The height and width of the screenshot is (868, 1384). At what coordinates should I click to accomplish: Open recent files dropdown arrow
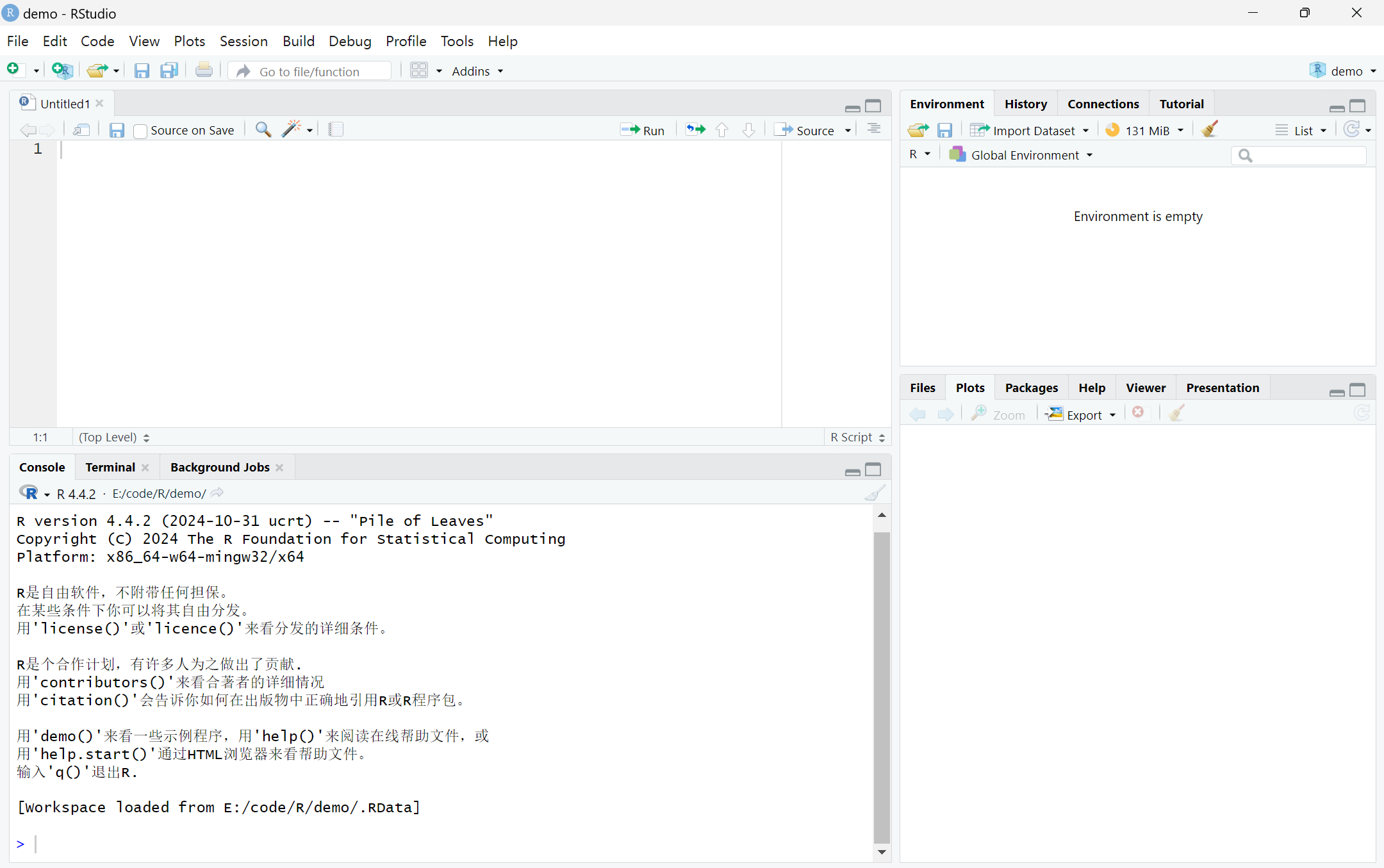[x=116, y=71]
